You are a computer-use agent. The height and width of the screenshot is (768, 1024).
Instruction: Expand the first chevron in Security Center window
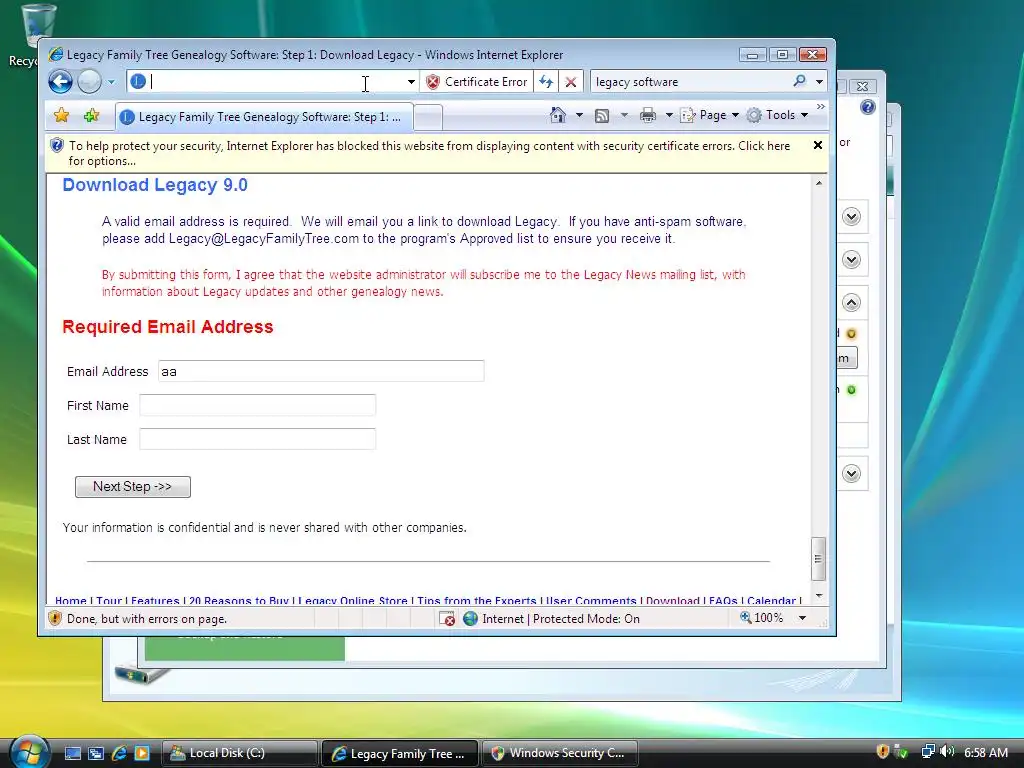(x=851, y=216)
